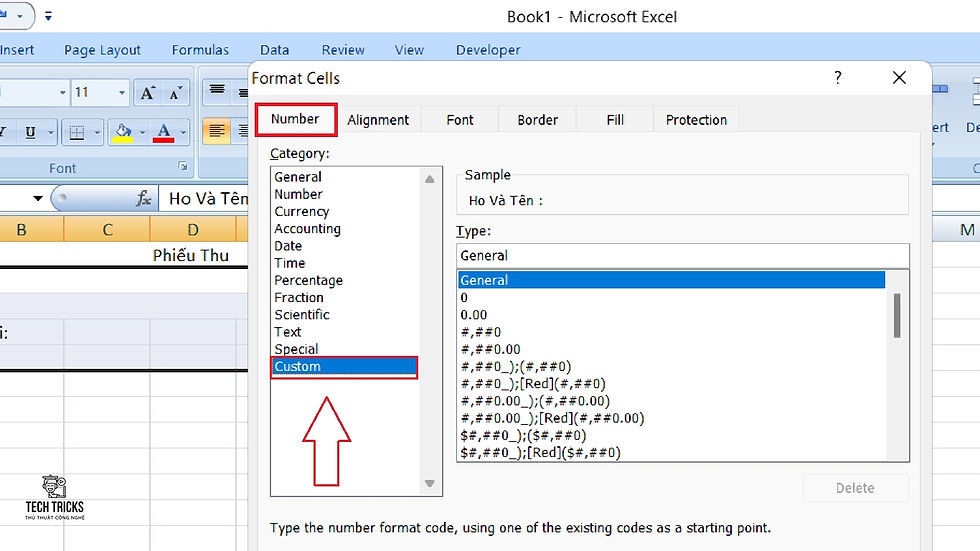
Task: Click Category list scroll down arrow
Action: point(429,483)
